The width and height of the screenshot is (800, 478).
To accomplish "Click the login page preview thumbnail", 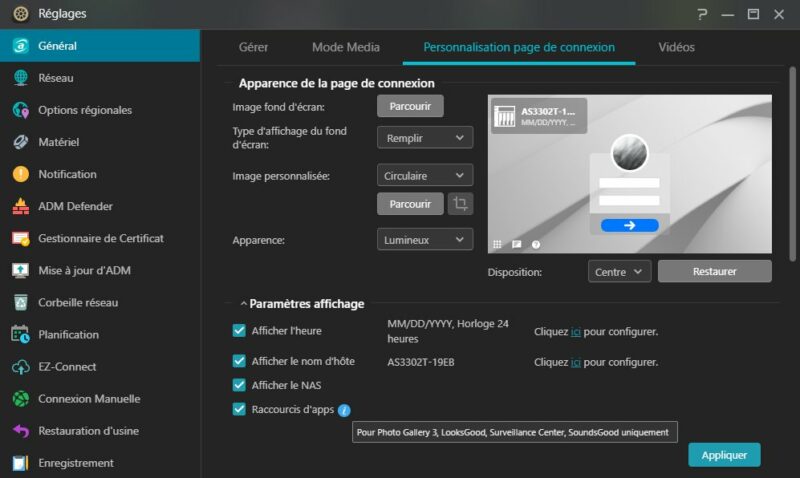I will (629, 174).
